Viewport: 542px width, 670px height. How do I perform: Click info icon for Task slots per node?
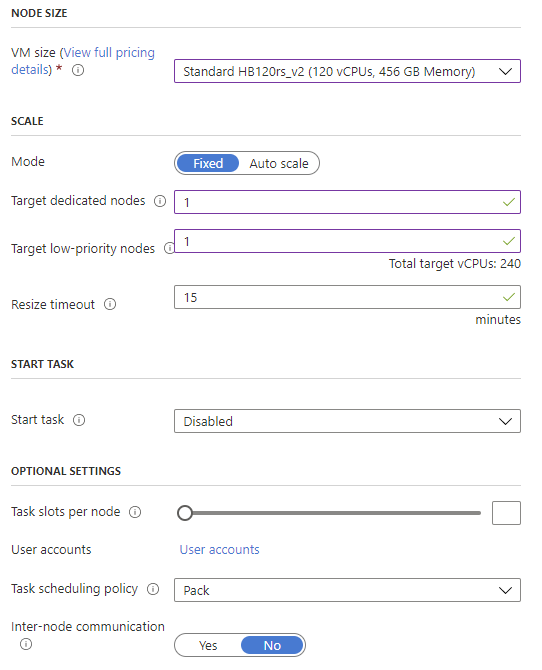(x=135, y=512)
